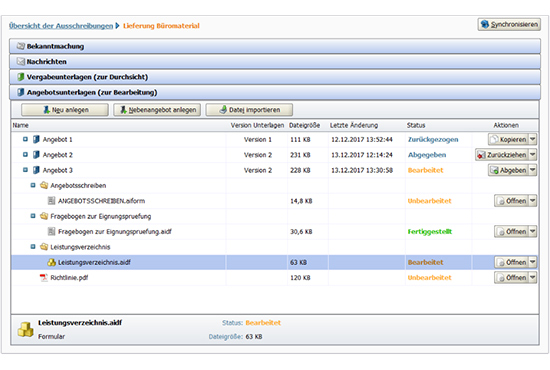550x370 pixels.
Task: Click Öffnen for Richtlinie.pdf
Action: (x=511, y=278)
